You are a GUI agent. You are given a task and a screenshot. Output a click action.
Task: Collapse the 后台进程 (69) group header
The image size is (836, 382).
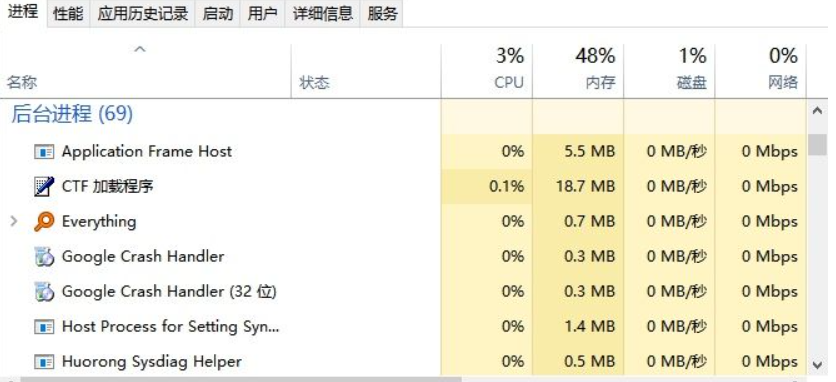point(72,114)
